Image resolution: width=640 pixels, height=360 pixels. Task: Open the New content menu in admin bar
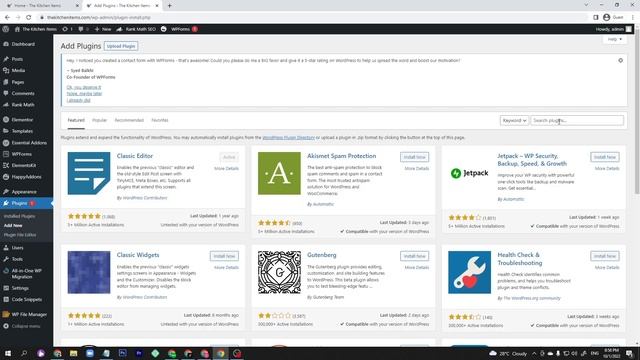(103, 29)
